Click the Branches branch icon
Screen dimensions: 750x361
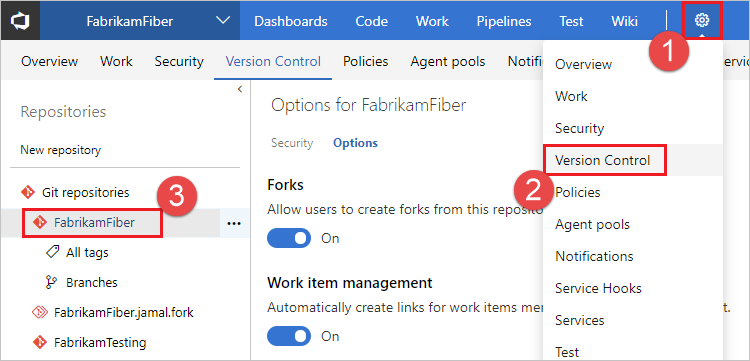[x=52, y=282]
